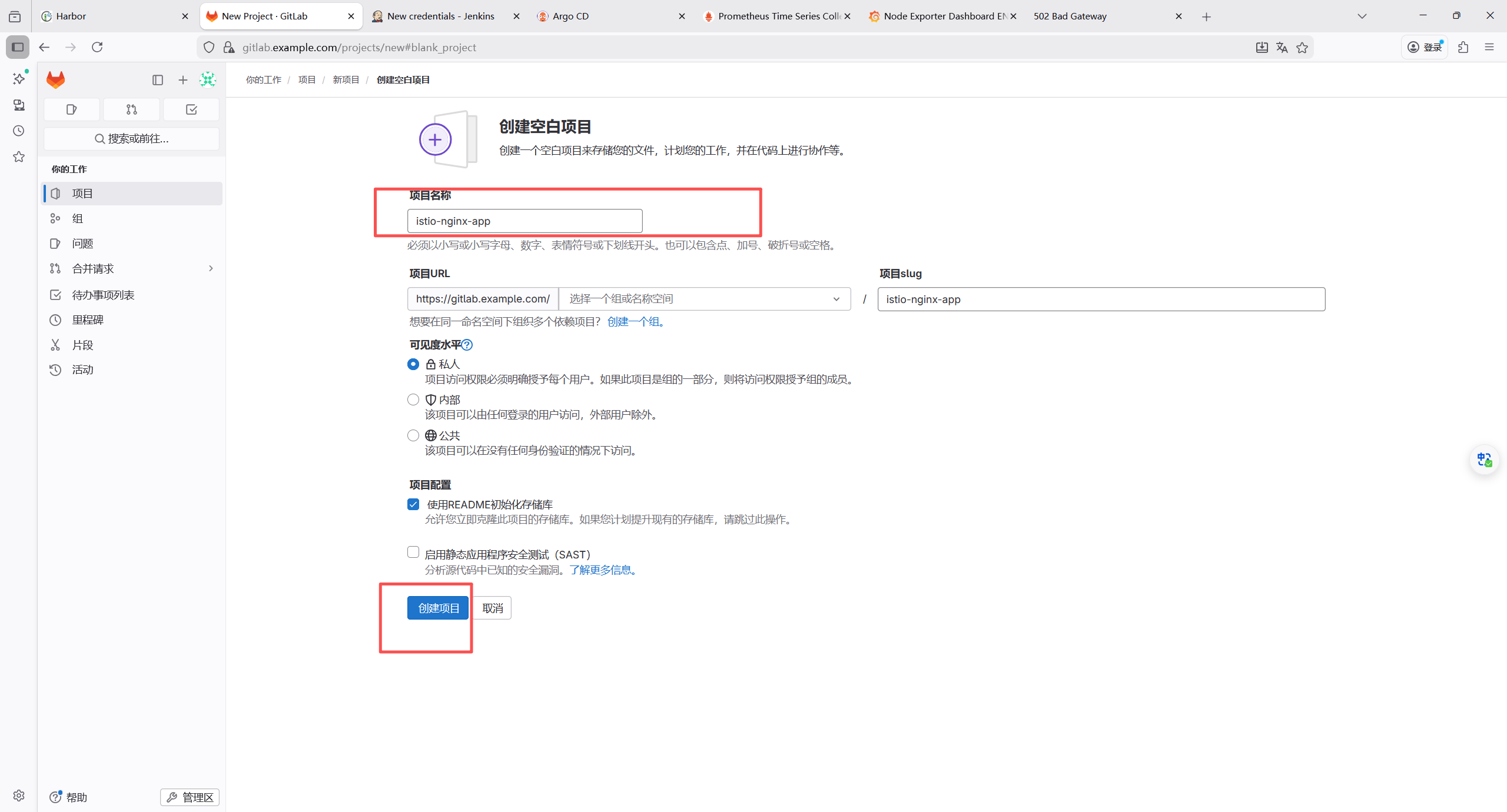
Task: Click the GitLab fox logo
Action: [55, 79]
